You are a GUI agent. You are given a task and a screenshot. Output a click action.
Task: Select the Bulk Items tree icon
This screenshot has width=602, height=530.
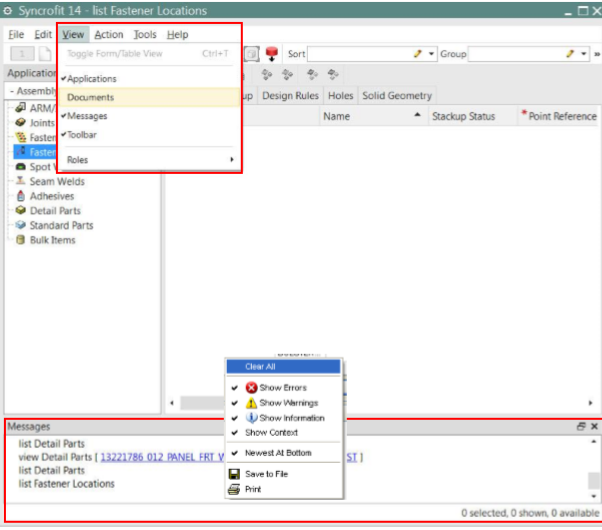20,240
